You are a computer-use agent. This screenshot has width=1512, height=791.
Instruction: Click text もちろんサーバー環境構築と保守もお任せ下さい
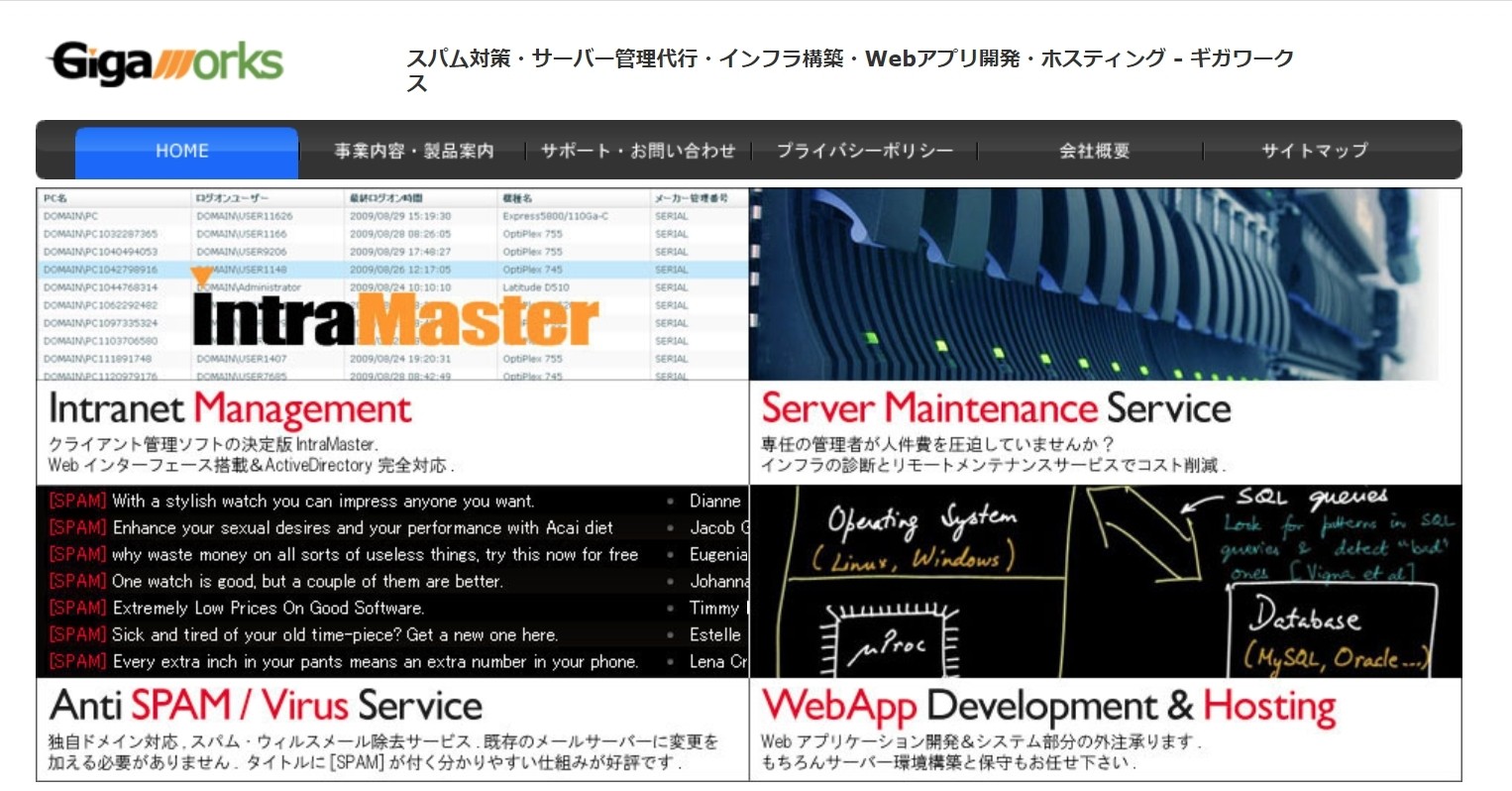click(947, 762)
